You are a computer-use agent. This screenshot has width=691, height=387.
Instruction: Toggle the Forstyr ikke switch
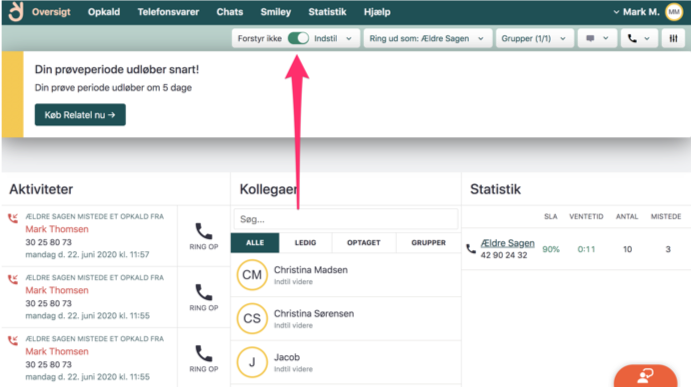point(298,38)
